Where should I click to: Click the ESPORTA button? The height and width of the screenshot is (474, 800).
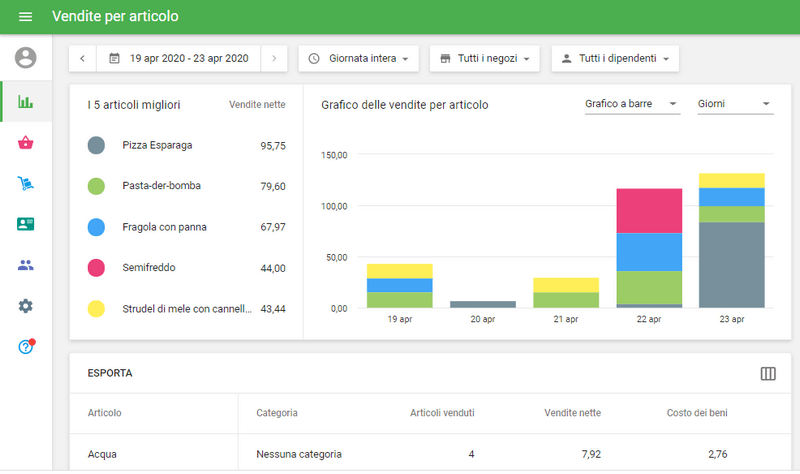click(110, 373)
